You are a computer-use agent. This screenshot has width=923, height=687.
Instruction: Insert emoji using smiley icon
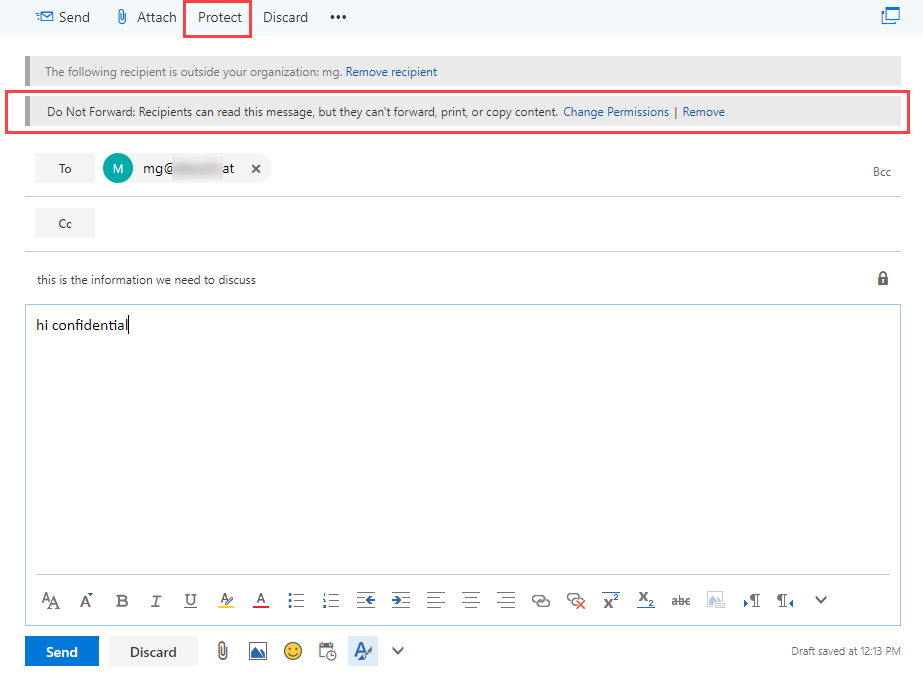tap(292, 651)
